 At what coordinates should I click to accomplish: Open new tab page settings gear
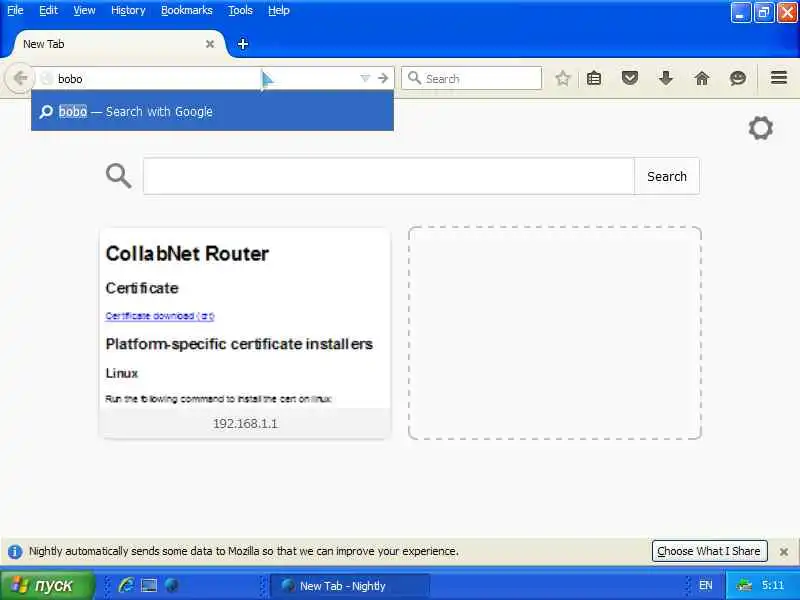click(x=761, y=128)
